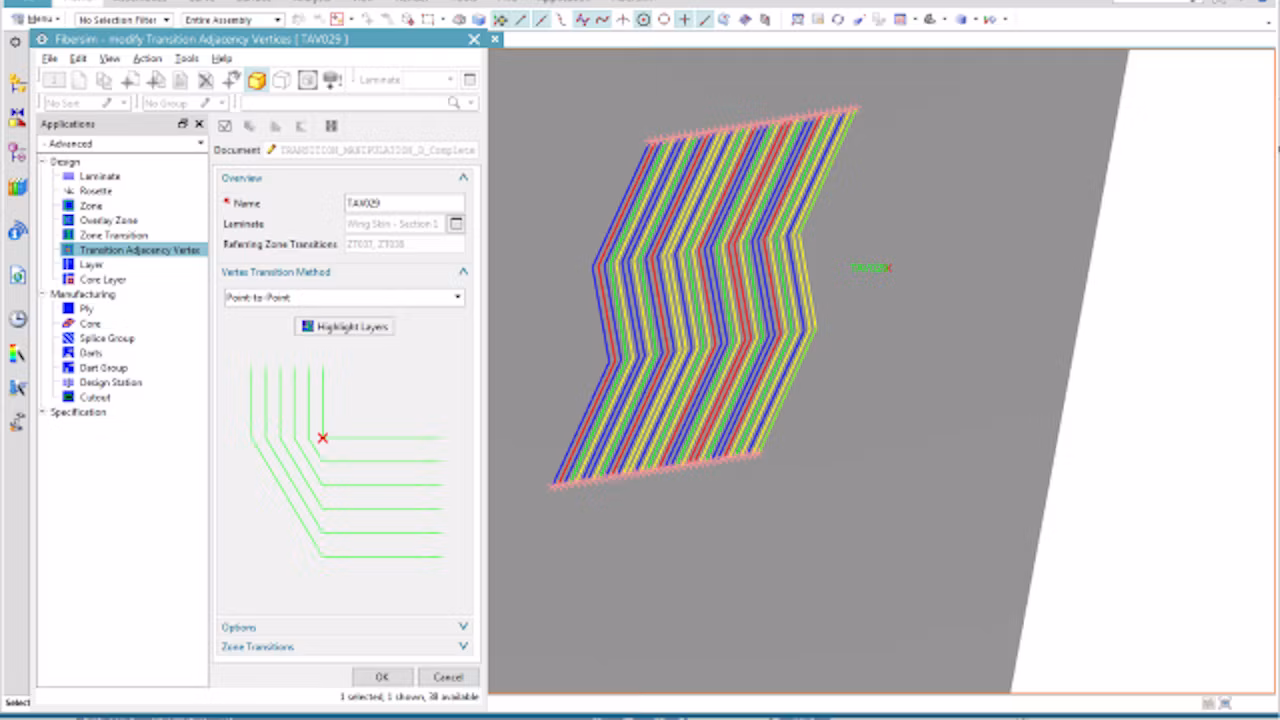Image resolution: width=1280 pixels, height=720 pixels.
Task: Close the Applications panel
Action: [198, 124]
